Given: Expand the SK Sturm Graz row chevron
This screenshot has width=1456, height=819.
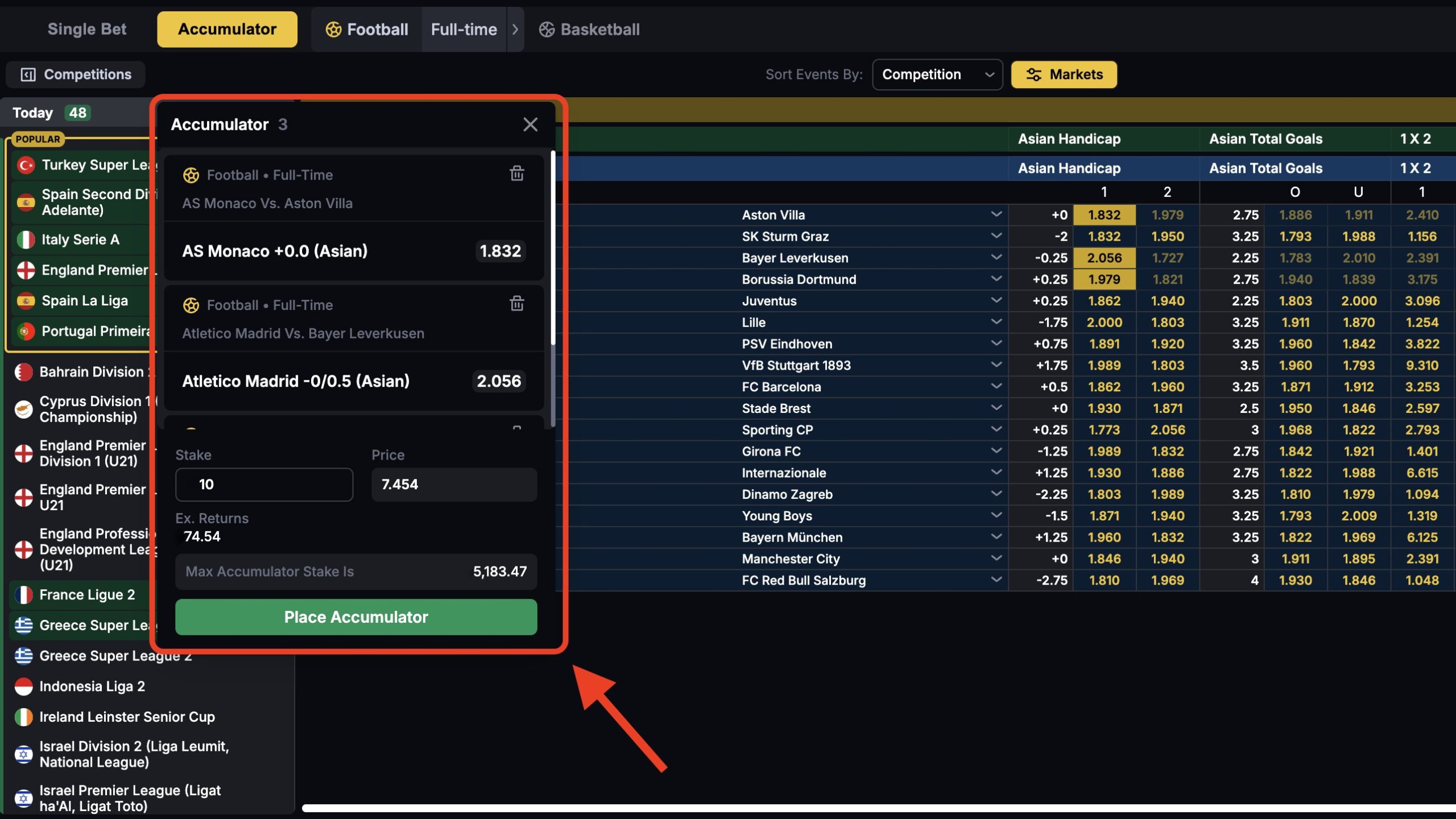Looking at the screenshot, I should [996, 236].
